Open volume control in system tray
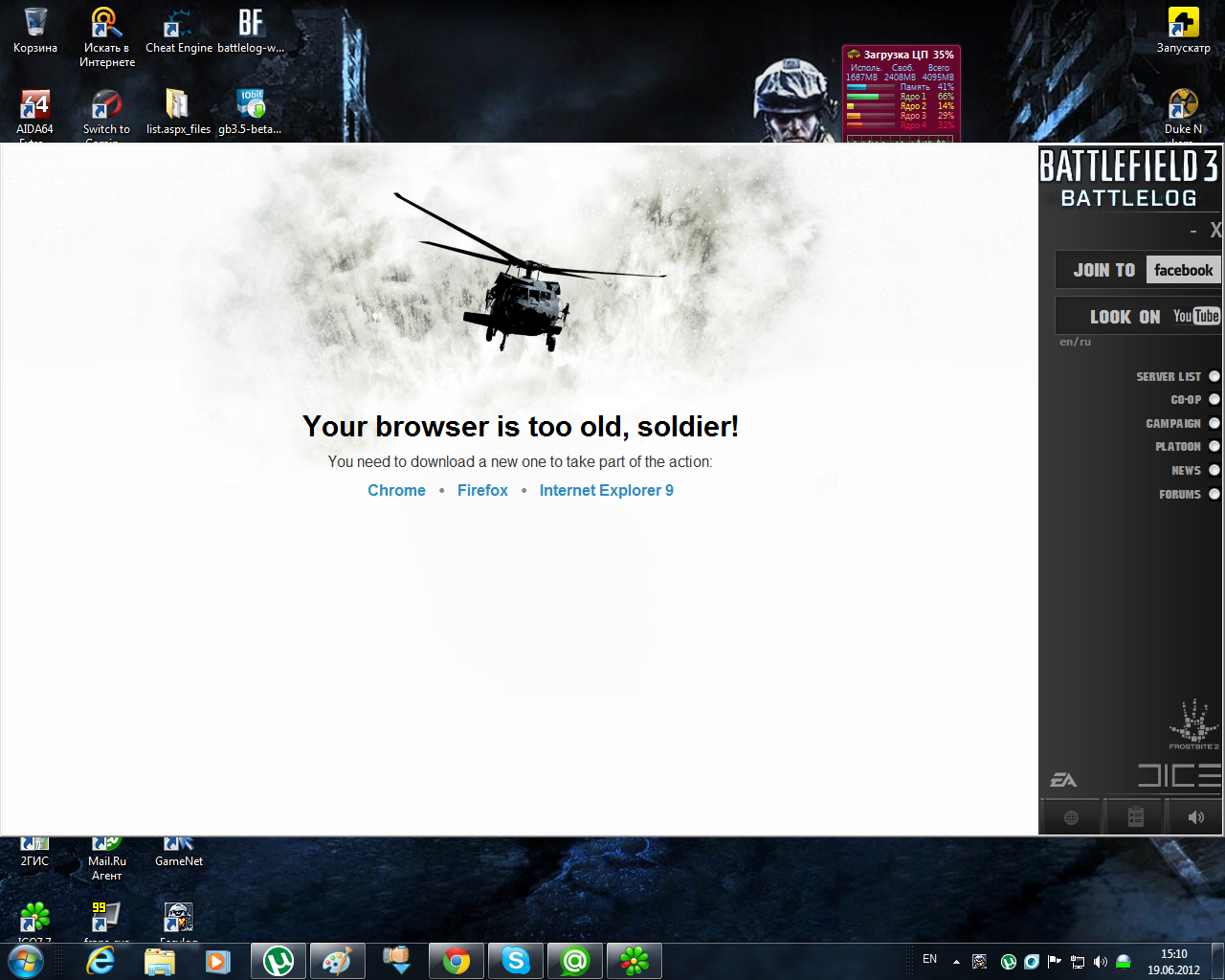 coord(1101,962)
